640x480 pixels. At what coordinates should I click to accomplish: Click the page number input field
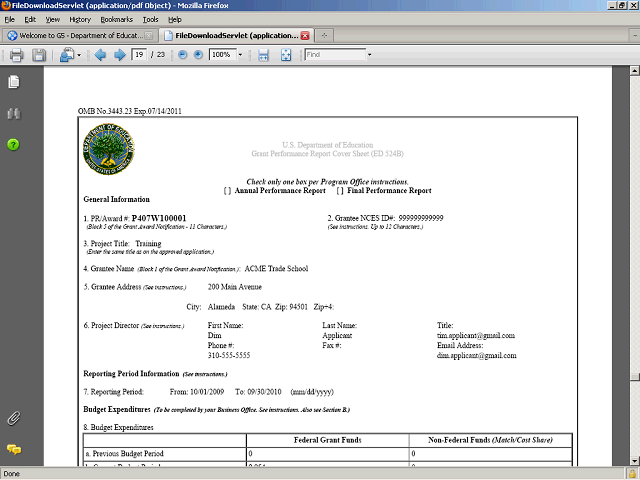coord(139,54)
